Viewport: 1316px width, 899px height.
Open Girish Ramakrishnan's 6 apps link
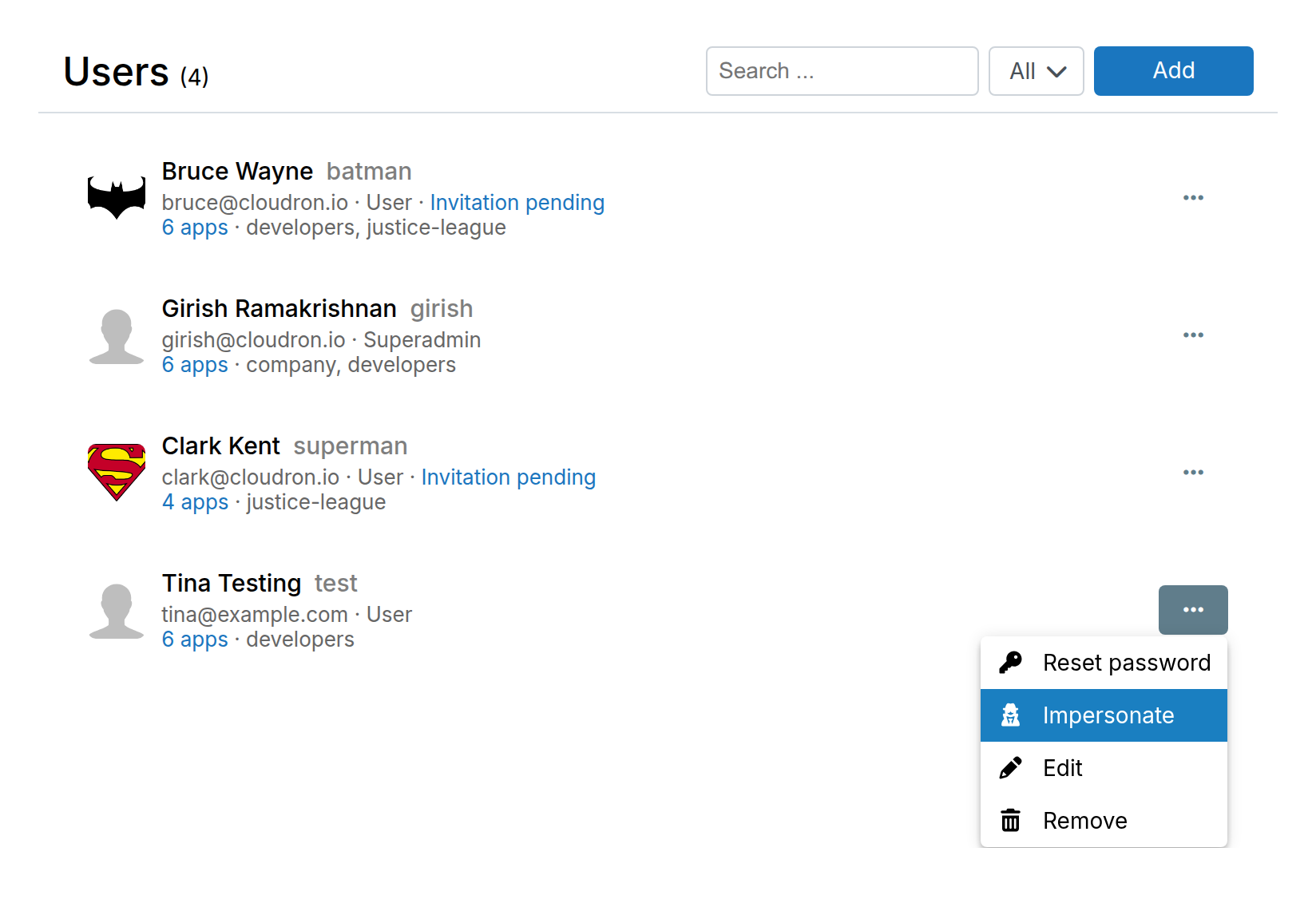195,365
